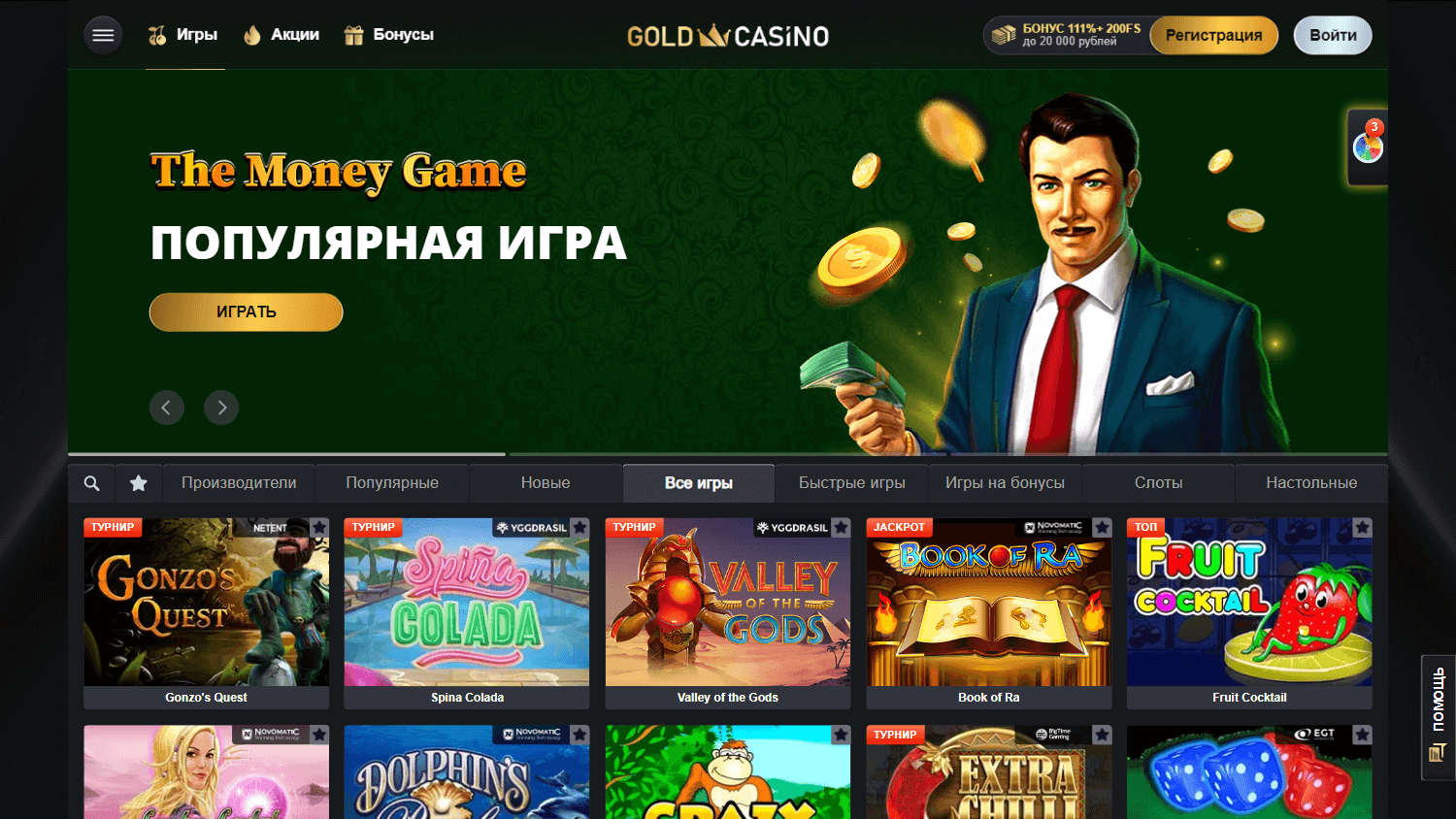Go to the previous banner slide
This screenshot has height=819, width=1456.
pyautogui.click(x=166, y=408)
